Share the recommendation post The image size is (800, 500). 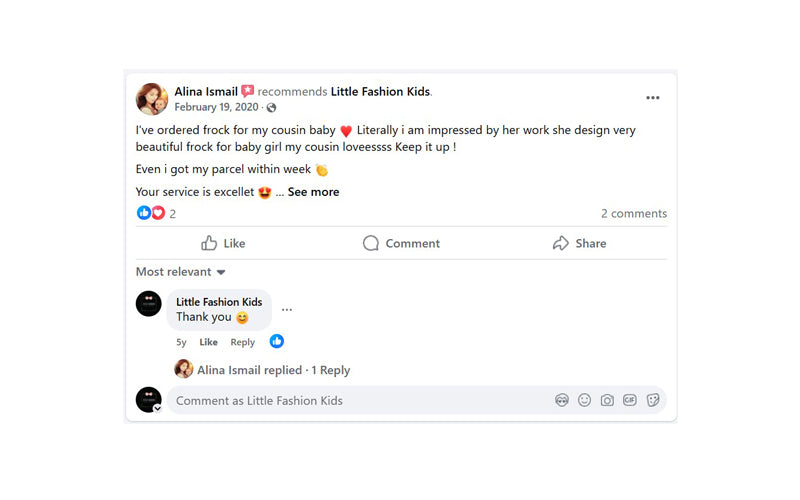580,243
